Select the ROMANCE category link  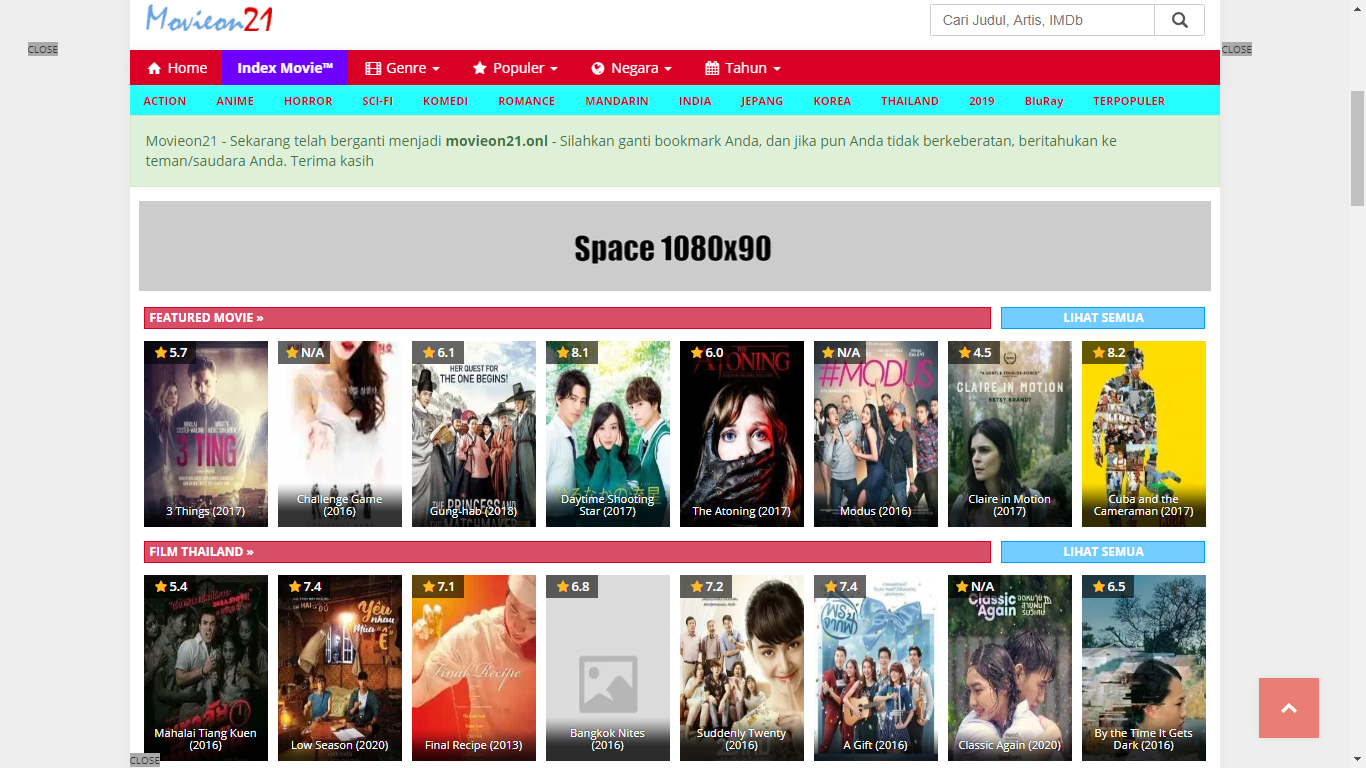tap(527, 101)
